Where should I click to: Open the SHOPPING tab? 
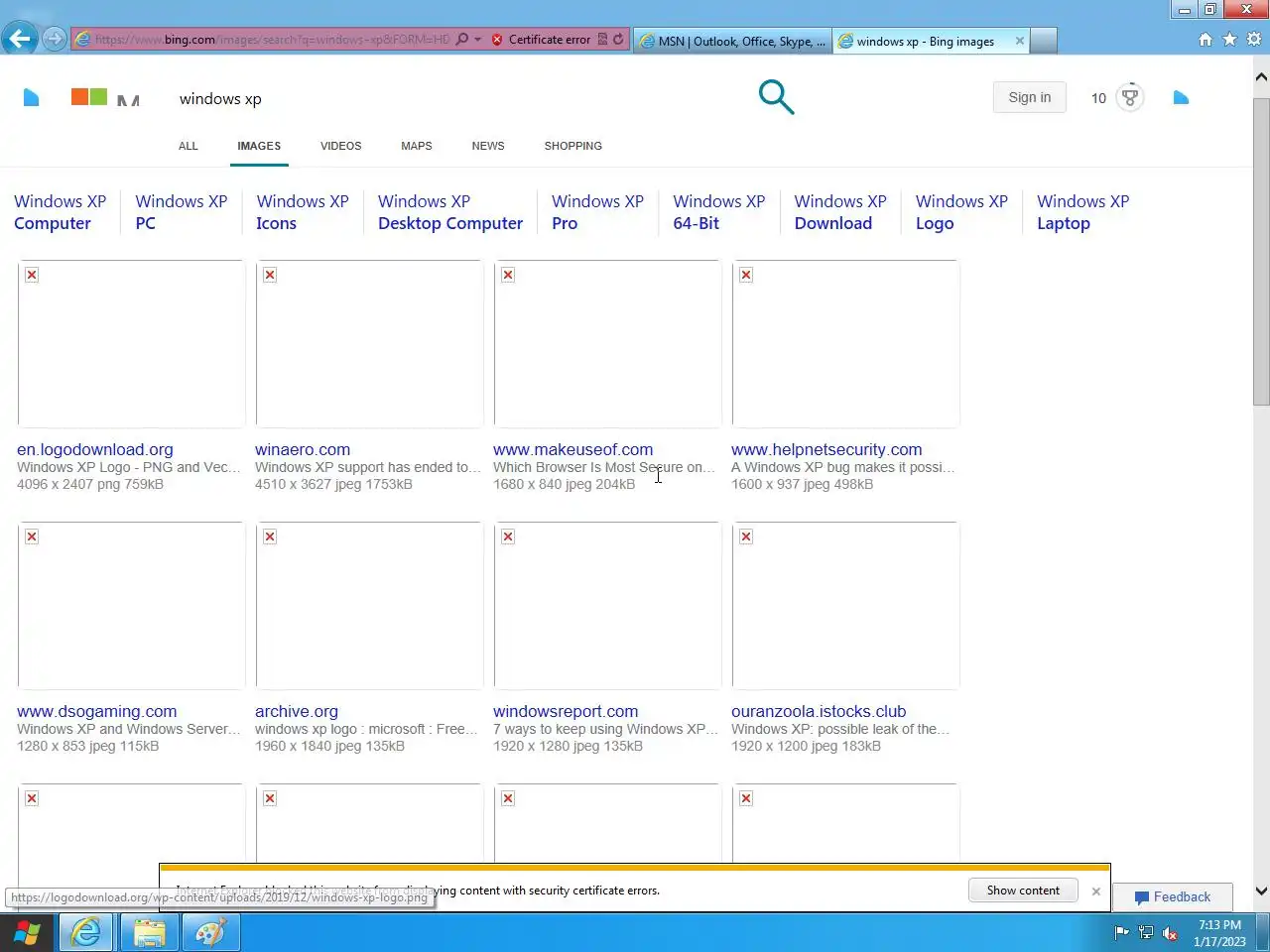[573, 146]
